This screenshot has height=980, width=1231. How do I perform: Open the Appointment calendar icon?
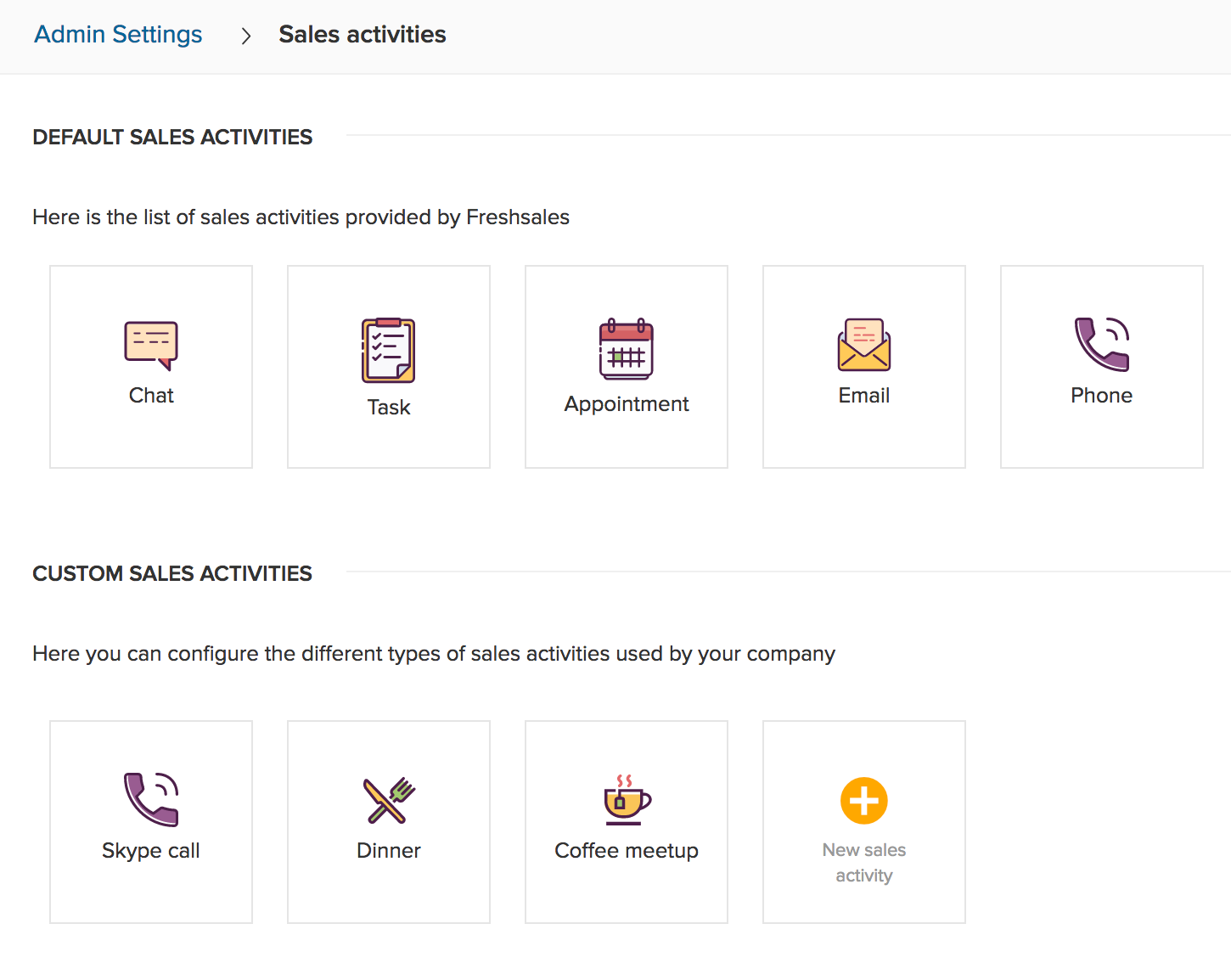(x=627, y=349)
